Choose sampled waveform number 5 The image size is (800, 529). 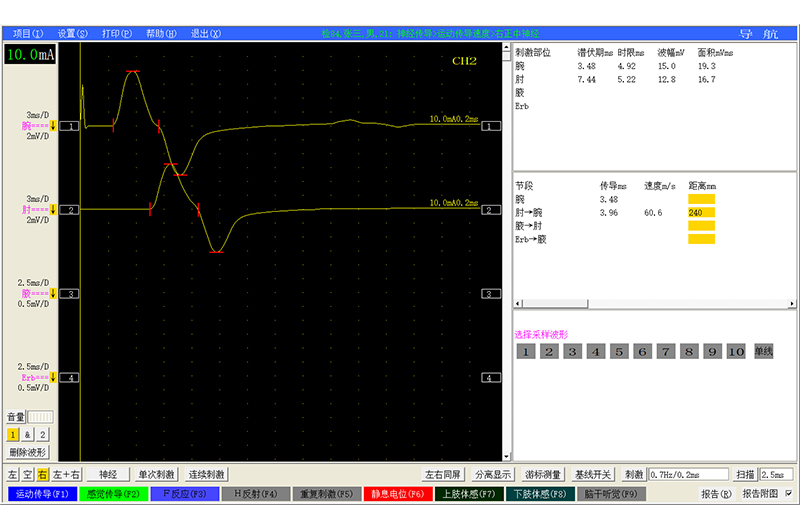tap(620, 351)
